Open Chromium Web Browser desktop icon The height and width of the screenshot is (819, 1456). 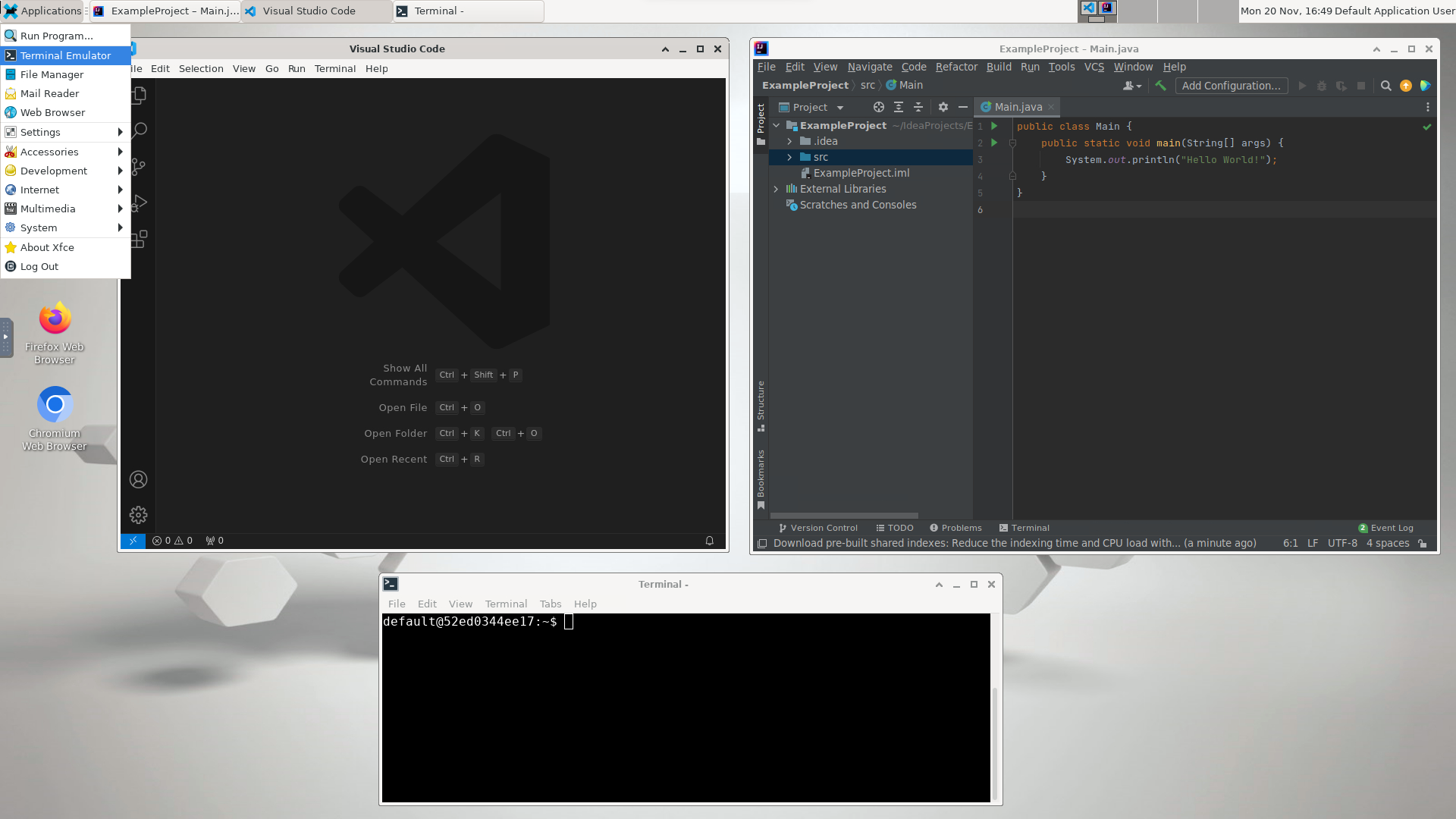point(55,419)
